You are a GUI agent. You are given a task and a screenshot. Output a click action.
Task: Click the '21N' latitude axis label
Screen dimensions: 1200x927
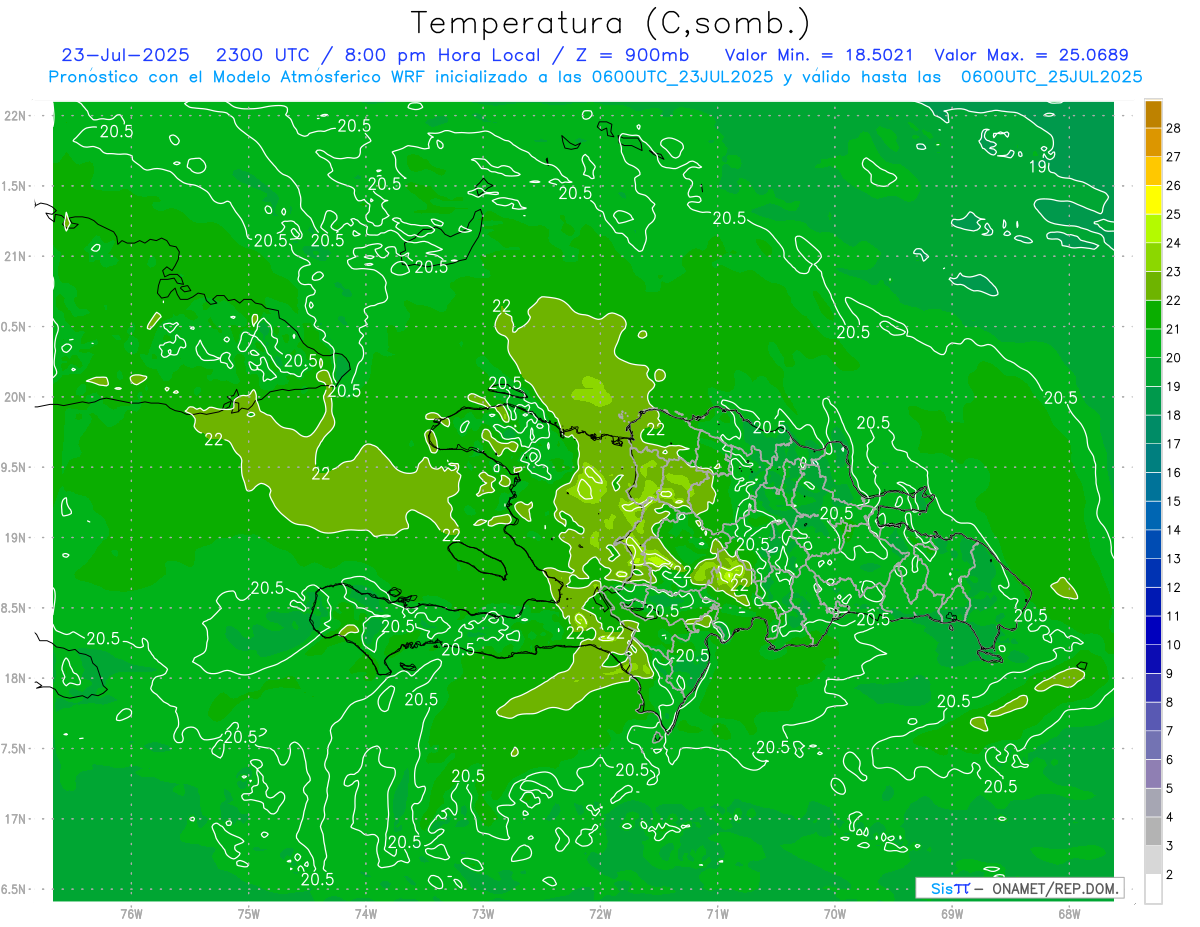(15, 256)
